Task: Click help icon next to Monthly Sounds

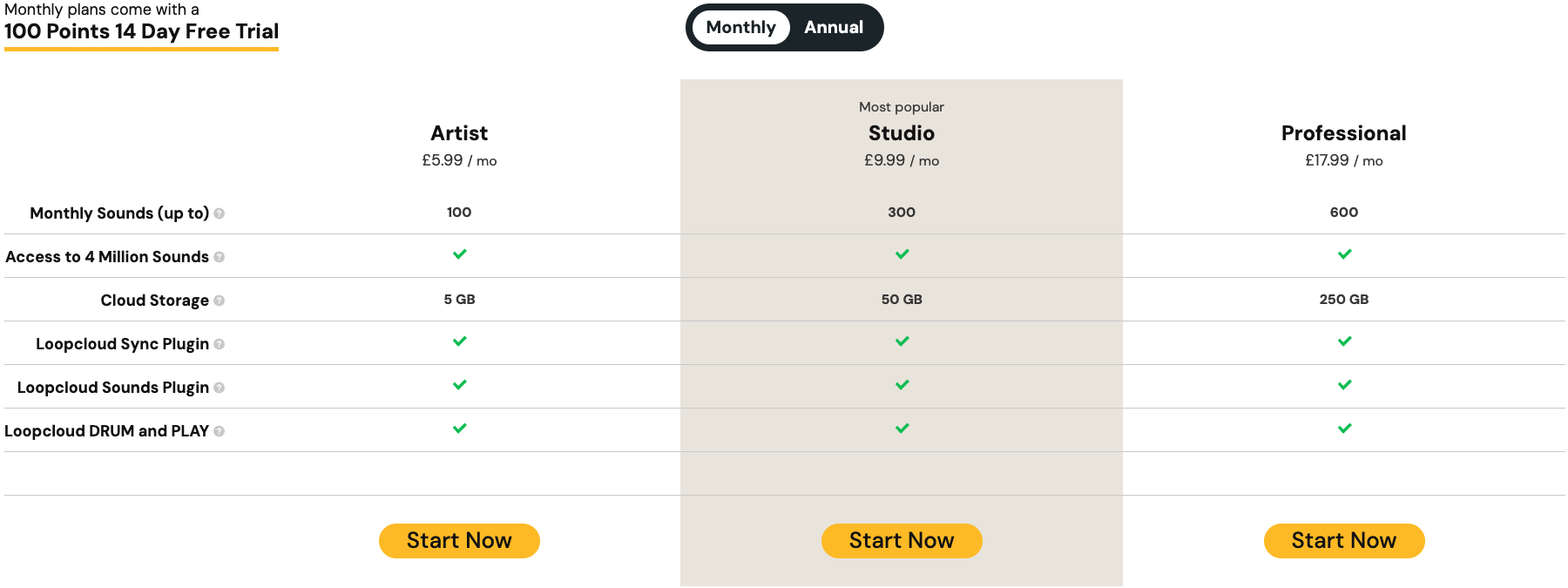Action: (x=220, y=213)
